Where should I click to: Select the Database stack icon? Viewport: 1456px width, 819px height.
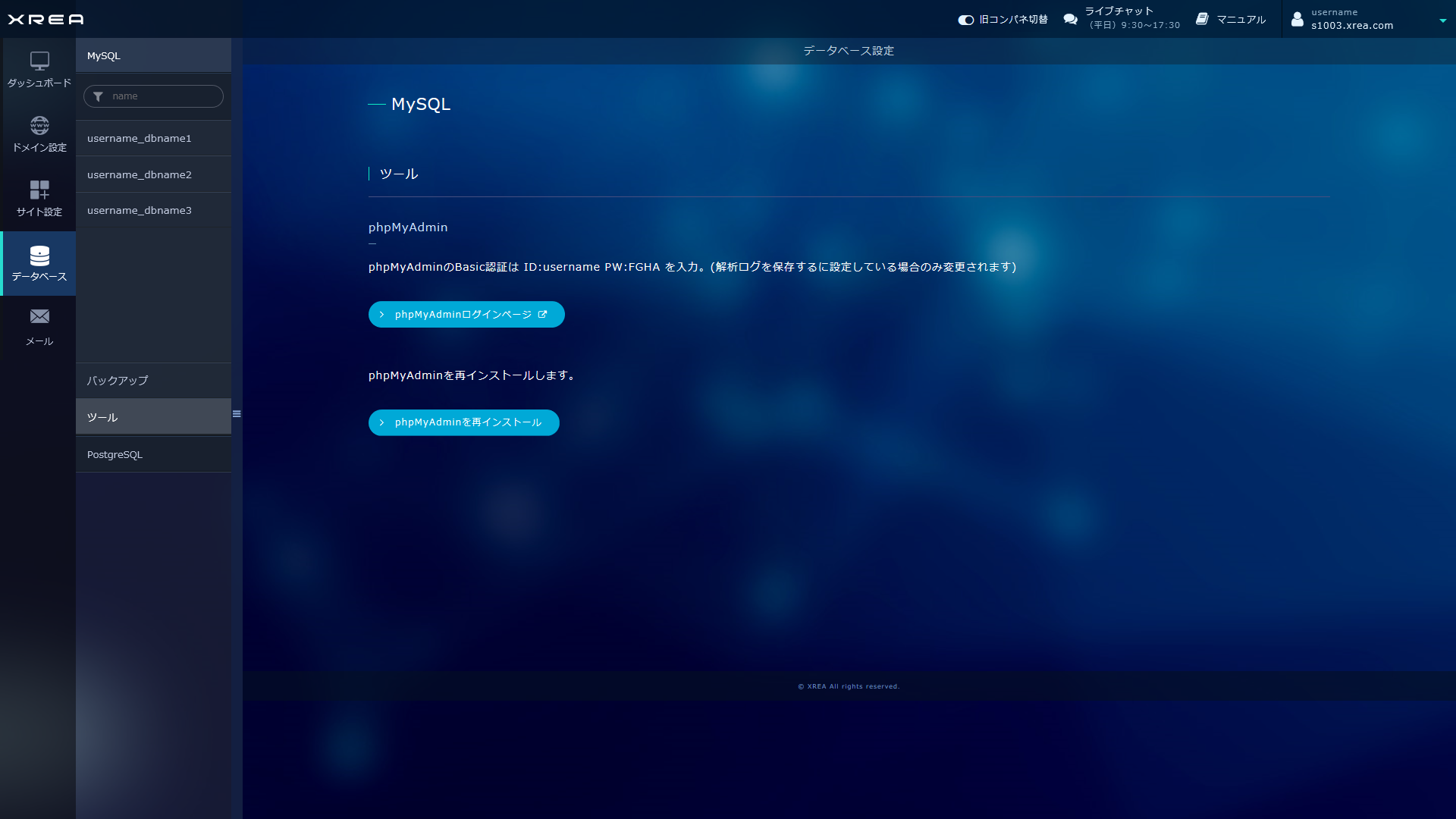click(x=39, y=256)
